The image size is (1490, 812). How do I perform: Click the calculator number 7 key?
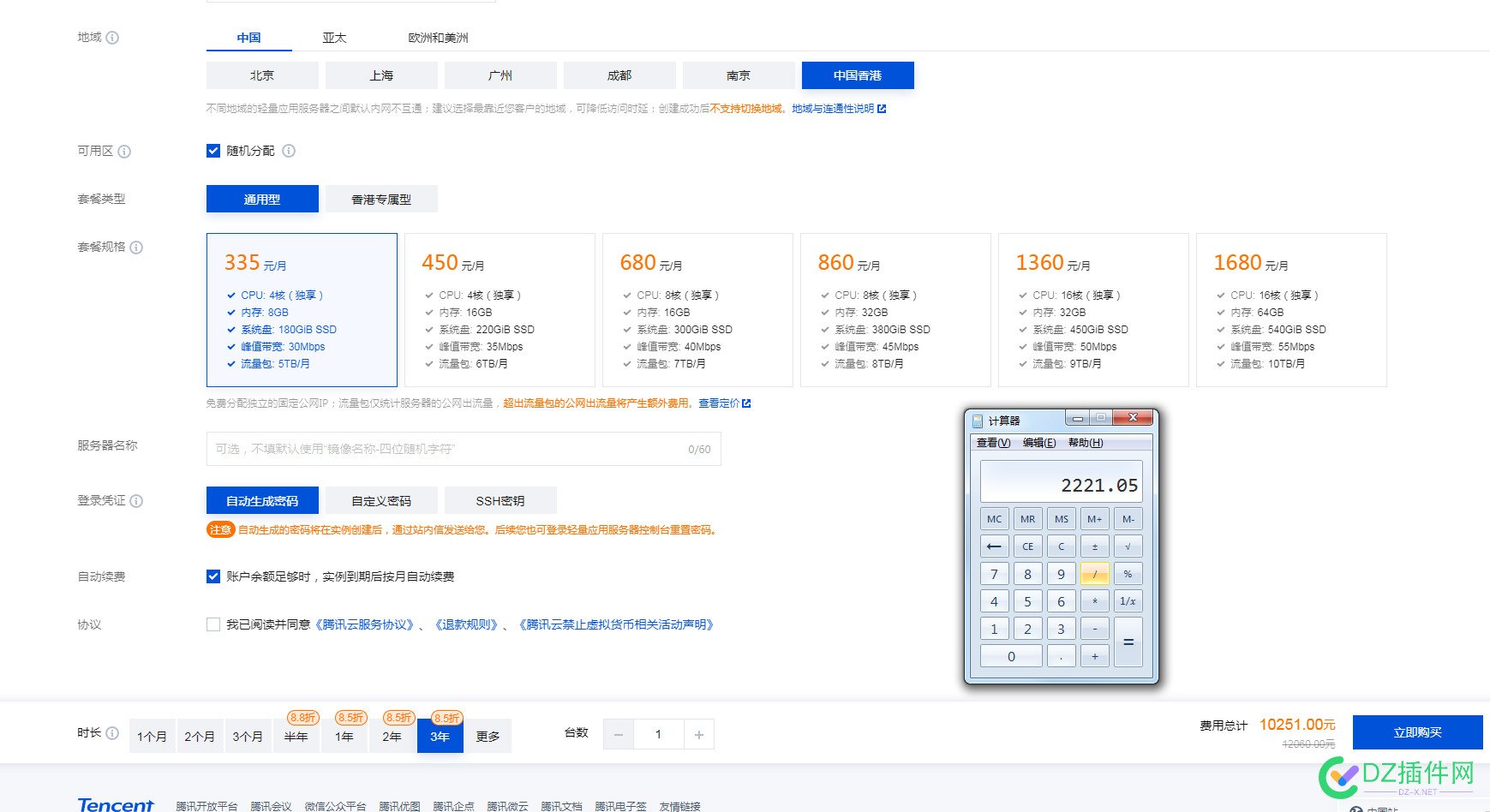click(994, 574)
